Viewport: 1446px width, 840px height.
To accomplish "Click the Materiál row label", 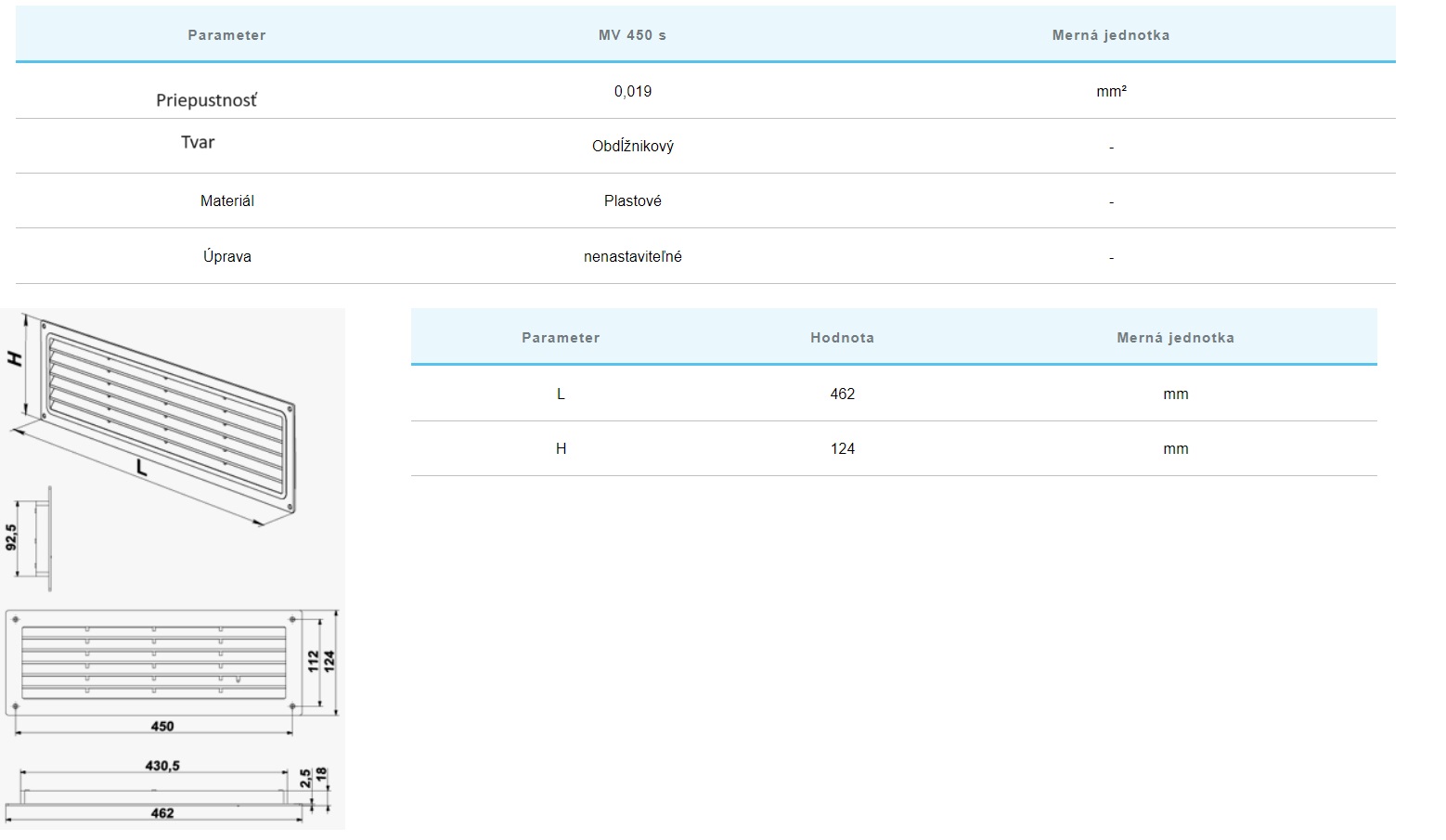I will pyautogui.click(x=226, y=200).
